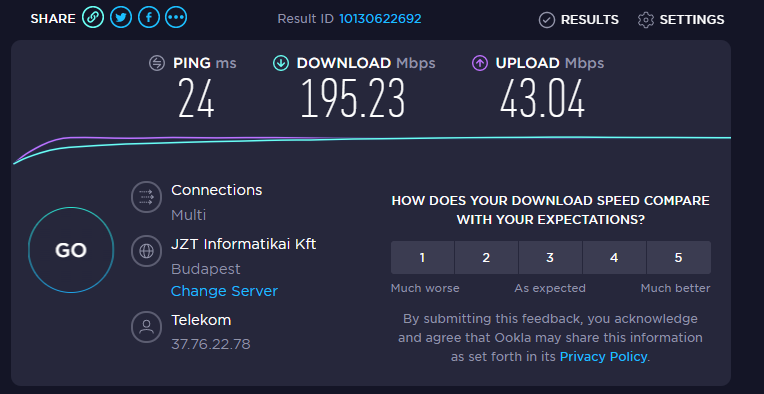Select rating 4 for download speed
Viewport: 764px width, 394px height.
tap(614, 258)
